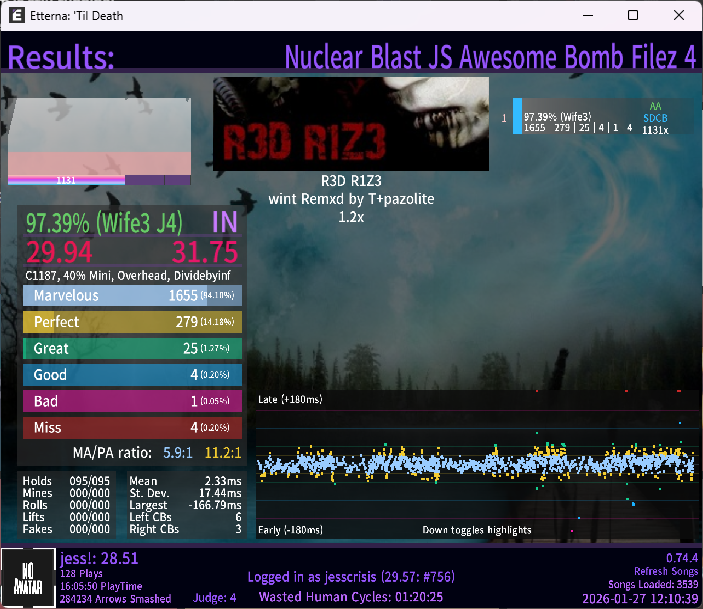Click the life graph in the top left
The image size is (703, 609).
point(99,141)
